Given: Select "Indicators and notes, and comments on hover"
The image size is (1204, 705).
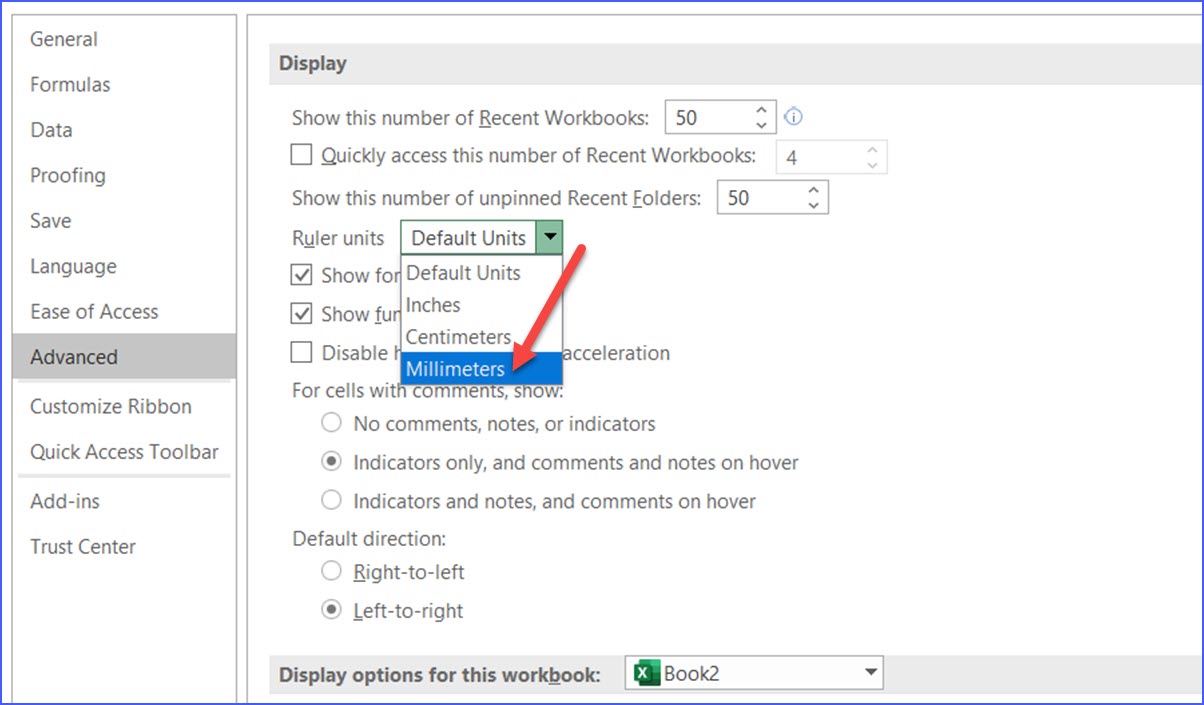Looking at the screenshot, I should [x=331, y=501].
